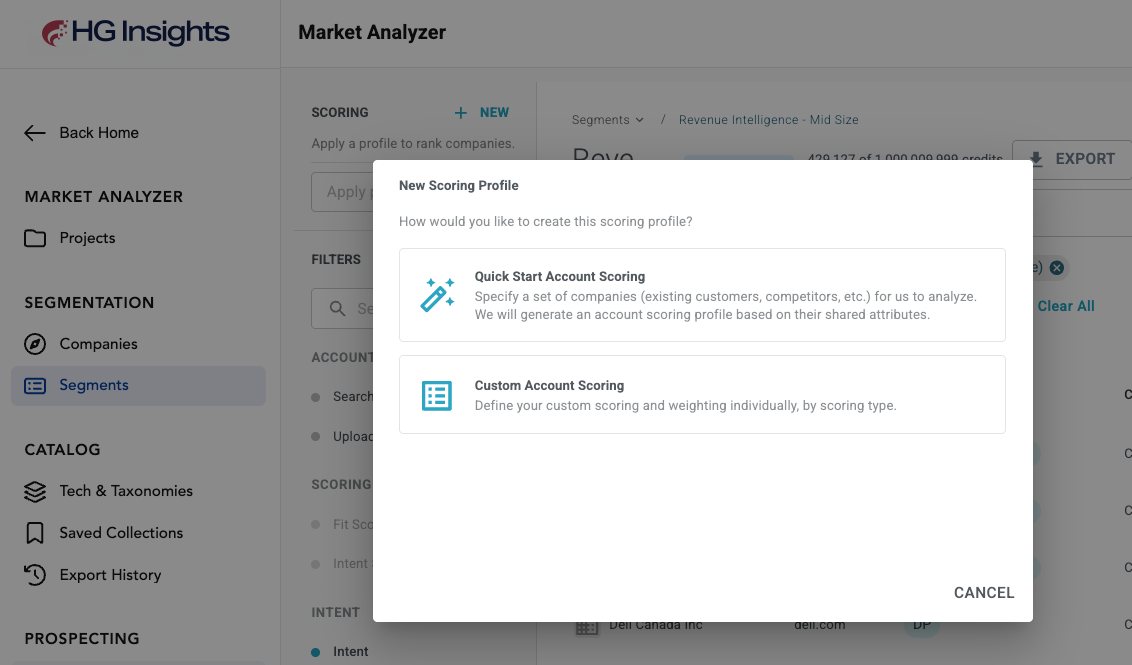Open the Apply profile dropdown field
The image size is (1132, 665).
click(x=342, y=192)
